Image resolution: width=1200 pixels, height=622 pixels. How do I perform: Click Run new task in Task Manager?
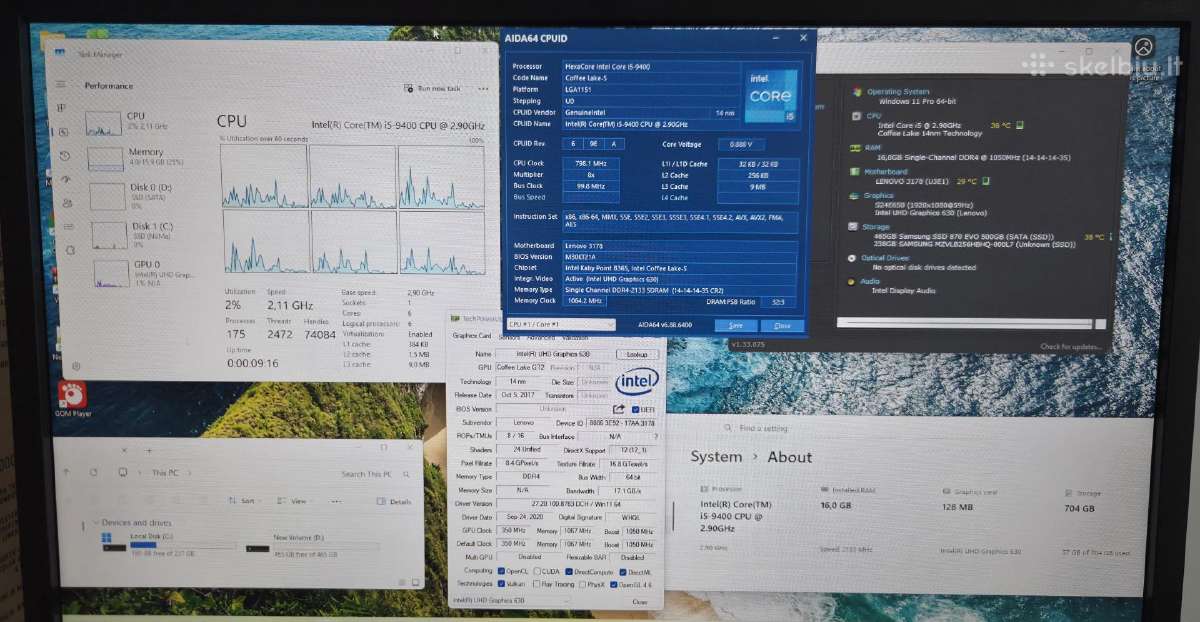pyautogui.click(x=433, y=88)
